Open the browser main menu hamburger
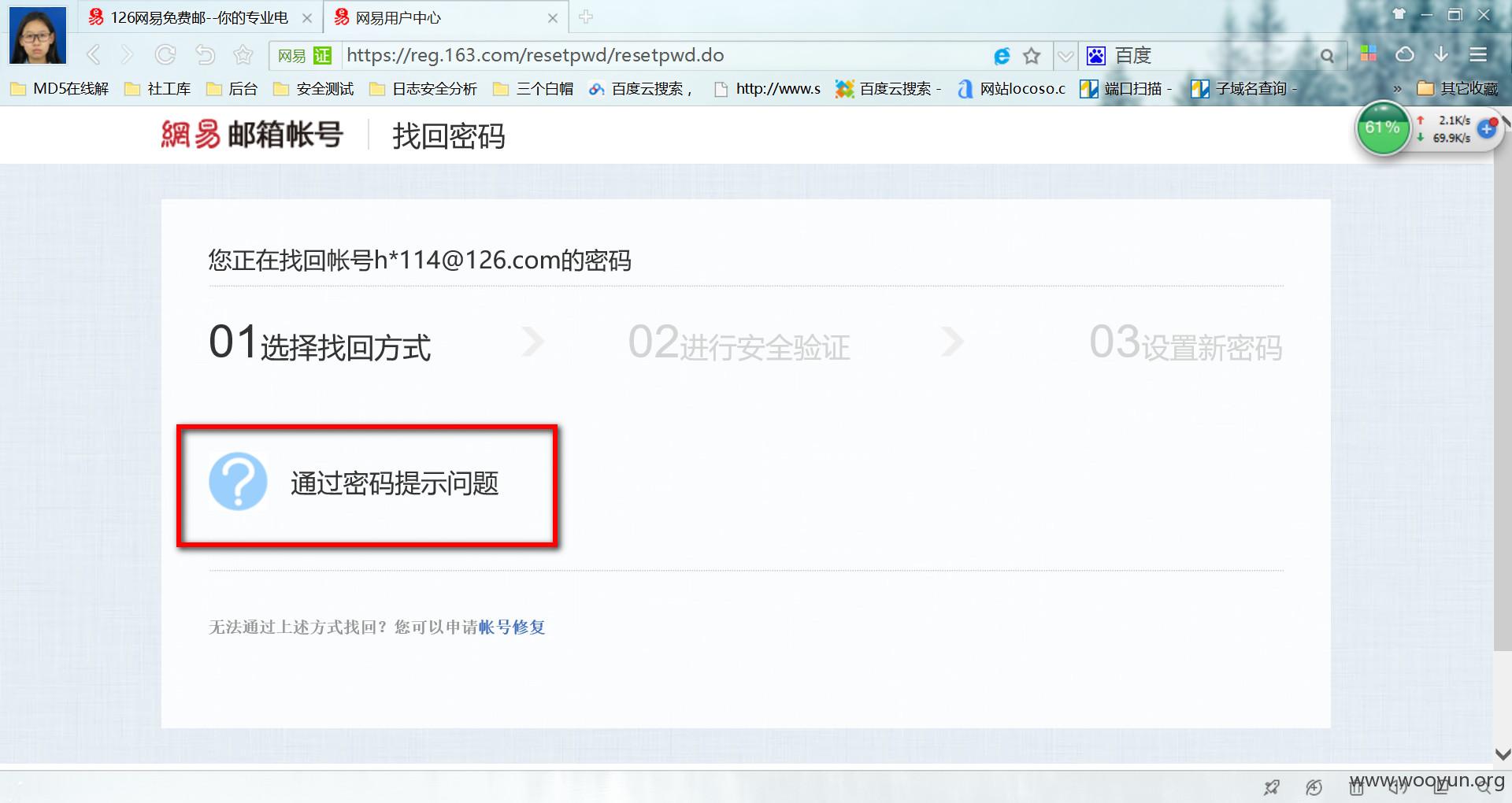 pyautogui.click(x=1478, y=54)
